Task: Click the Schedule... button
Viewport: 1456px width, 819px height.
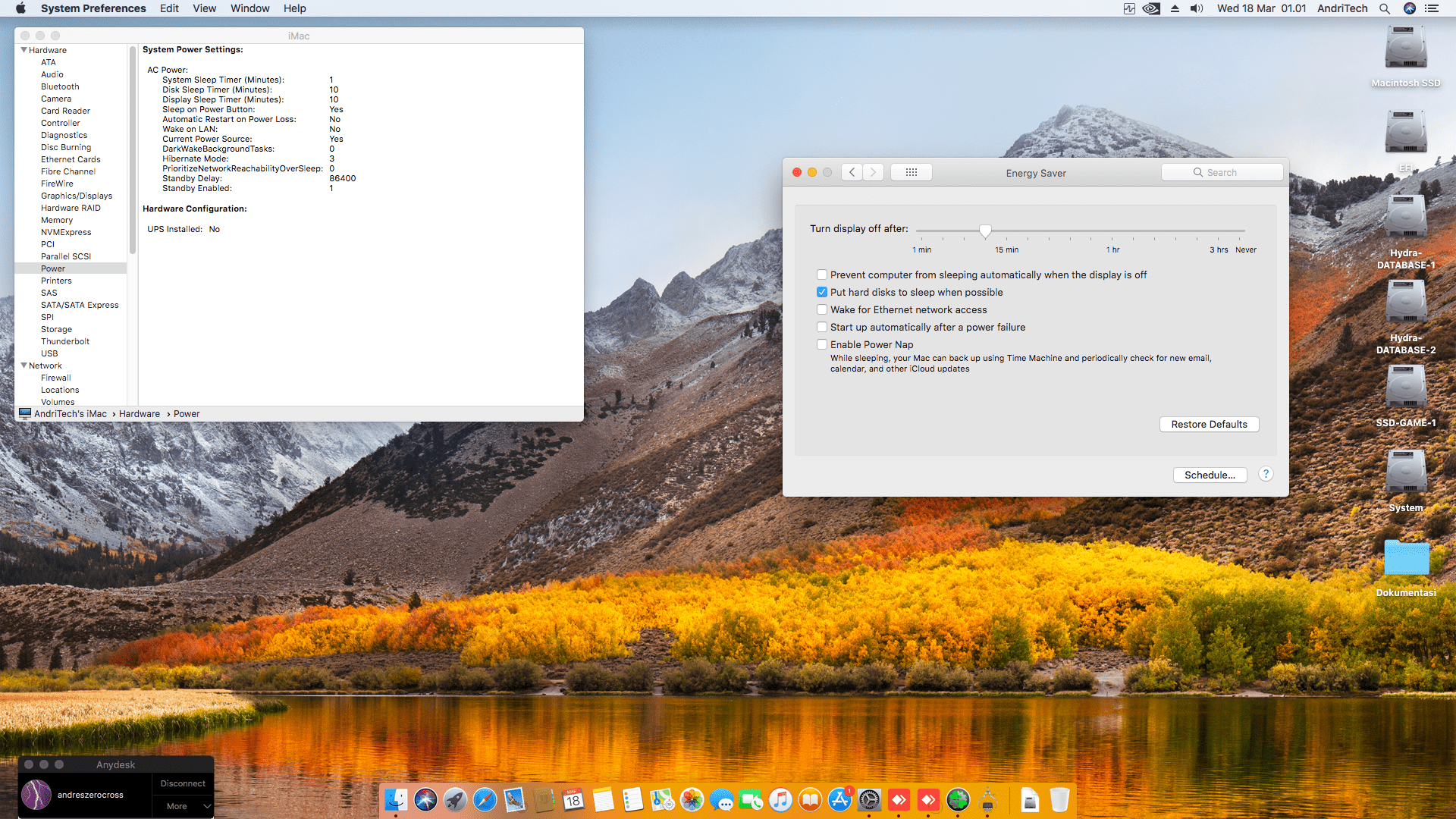Action: (x=1210, y=475)
